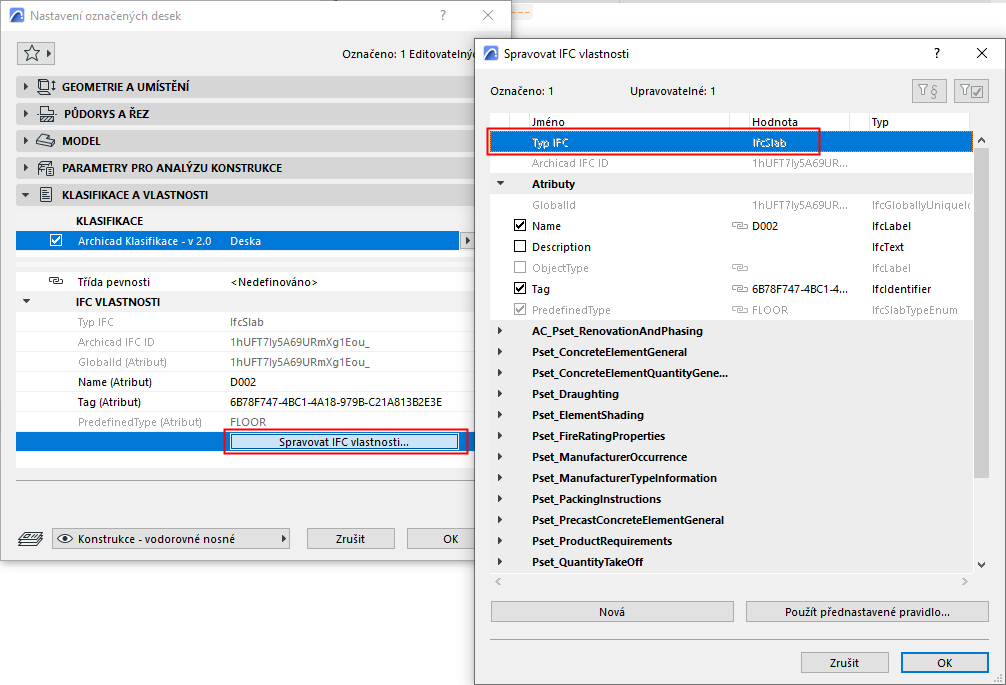Click Zrušit in Nastavení označených desek
Image resolution: width=1006 pixels, height=685 pixels.
350,539
